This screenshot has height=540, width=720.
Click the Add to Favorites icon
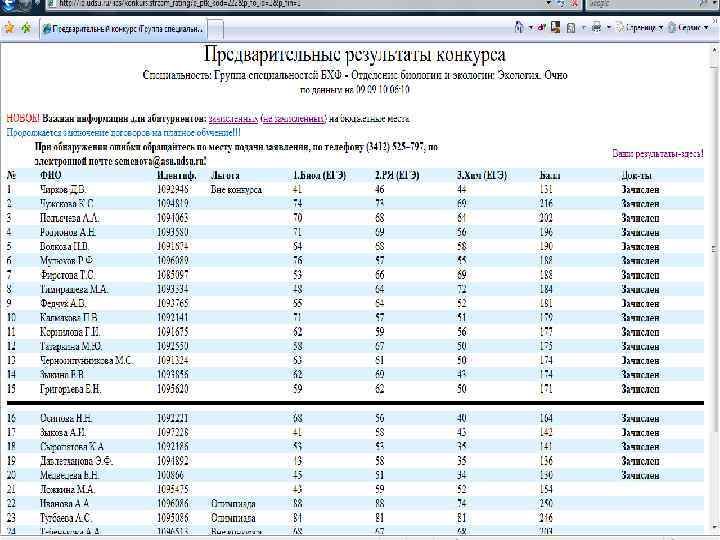[26, 28]
